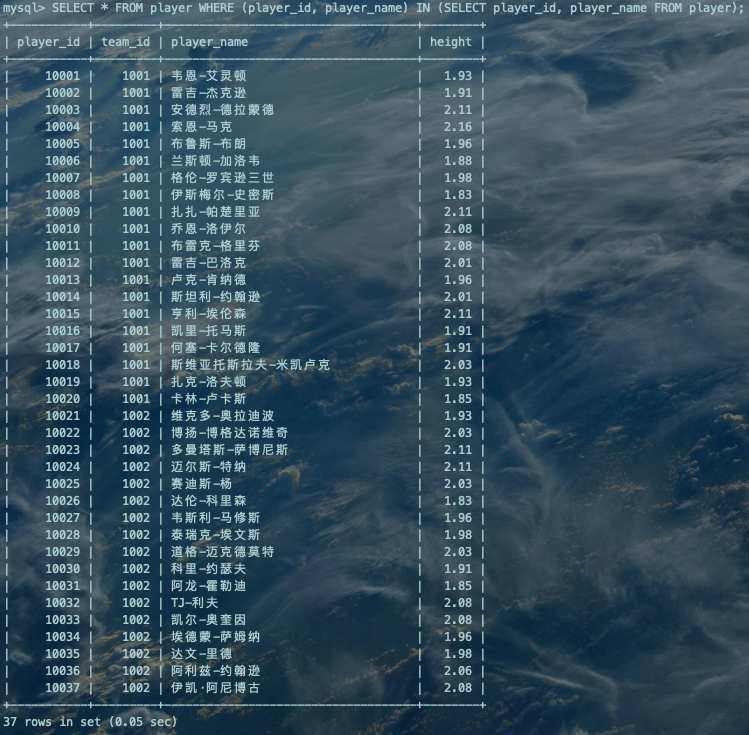
Task: Click player name 凯里-托马斯
Action: [x=209, y=330]
